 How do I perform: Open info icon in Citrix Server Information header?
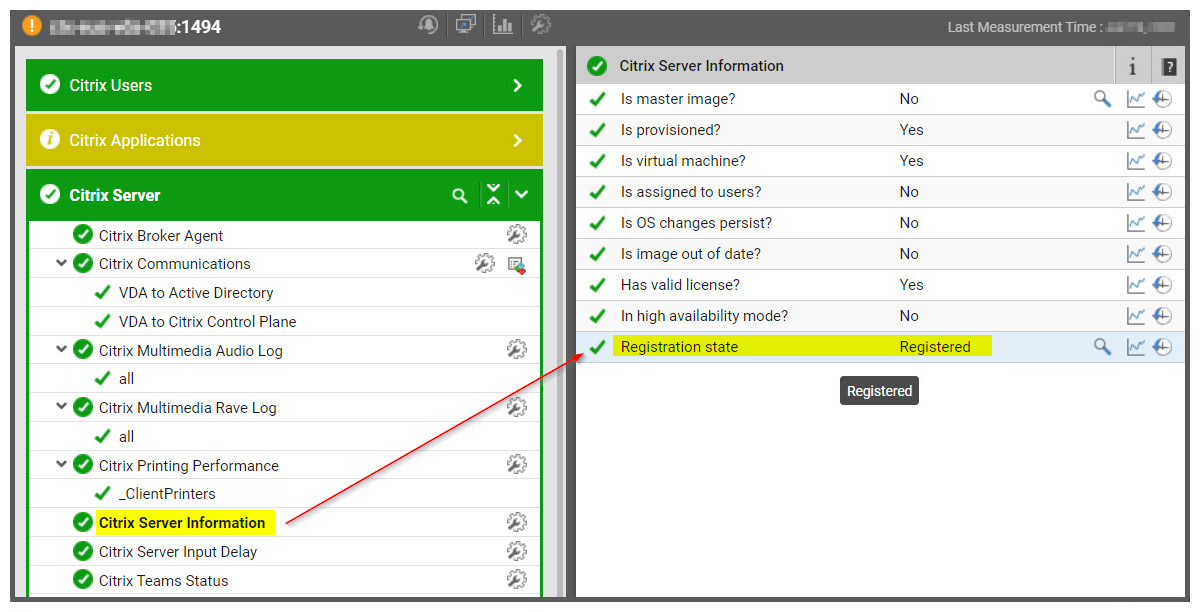point(1133,67)
